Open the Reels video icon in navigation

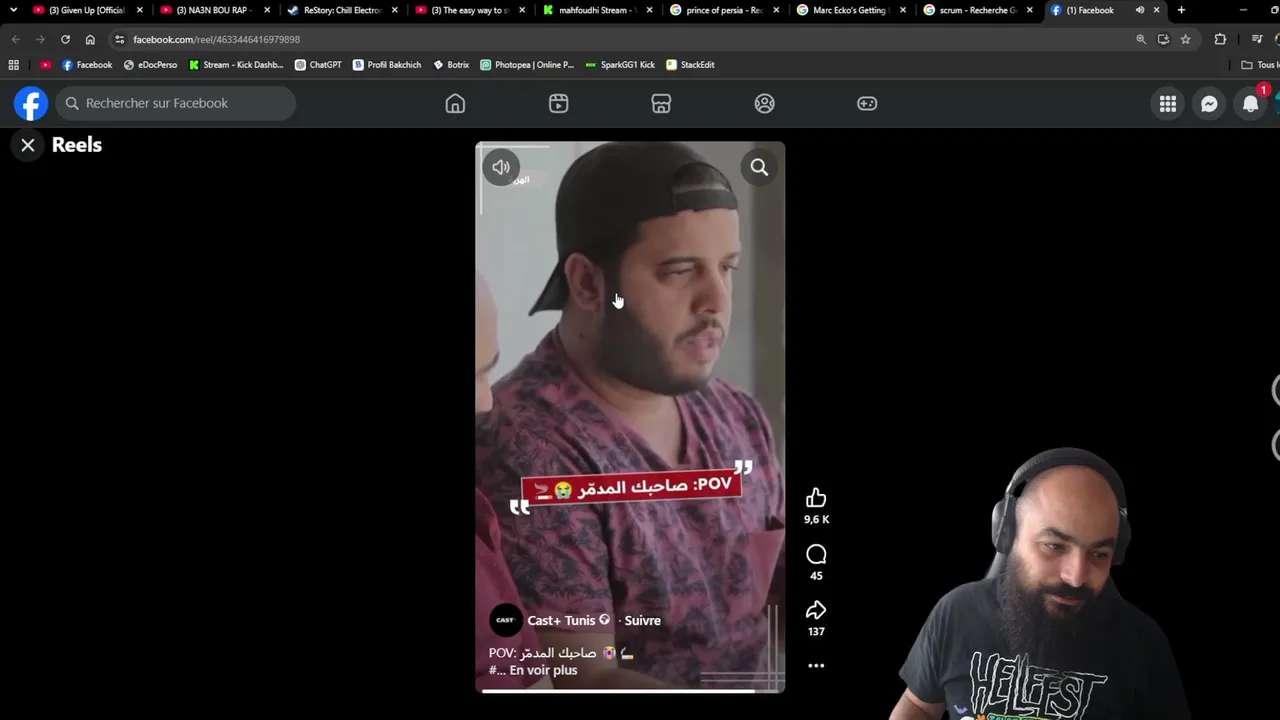click(x=558, y=103)
